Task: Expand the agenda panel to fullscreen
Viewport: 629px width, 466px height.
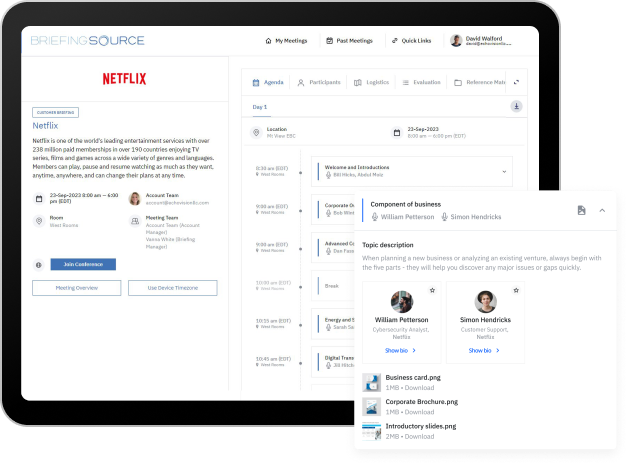Action: click(x=516, y=82)
